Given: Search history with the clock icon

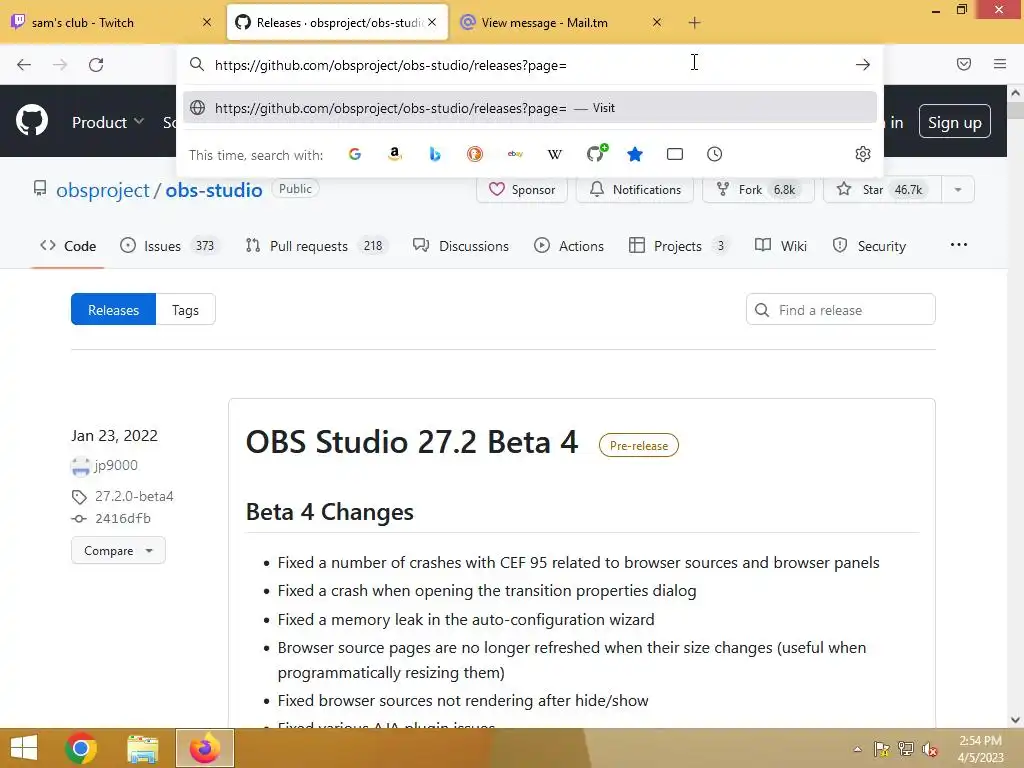Looking at the screenshot, I should click(x=714, y=154).
